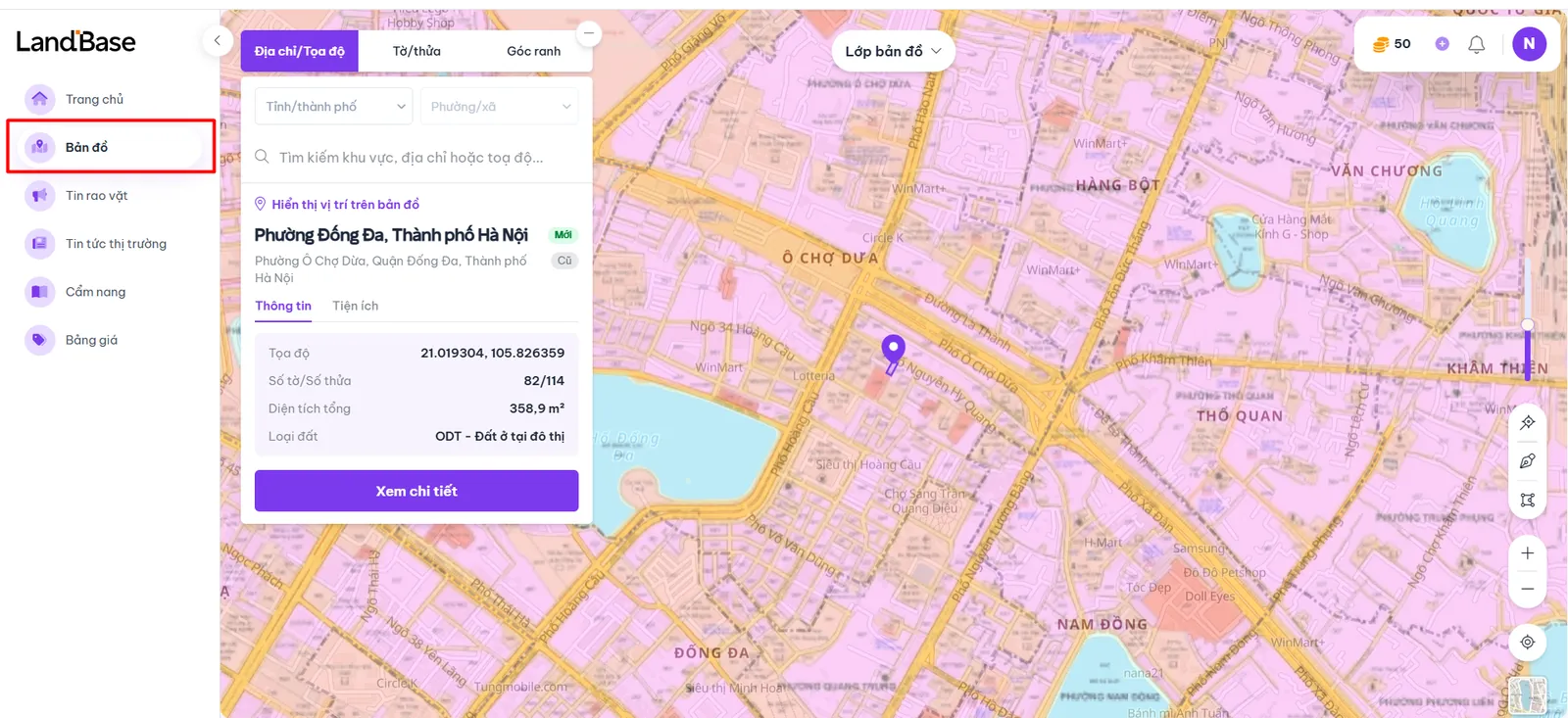Select the Cũ address badge

pyautogui.click(x=564, y=261)
